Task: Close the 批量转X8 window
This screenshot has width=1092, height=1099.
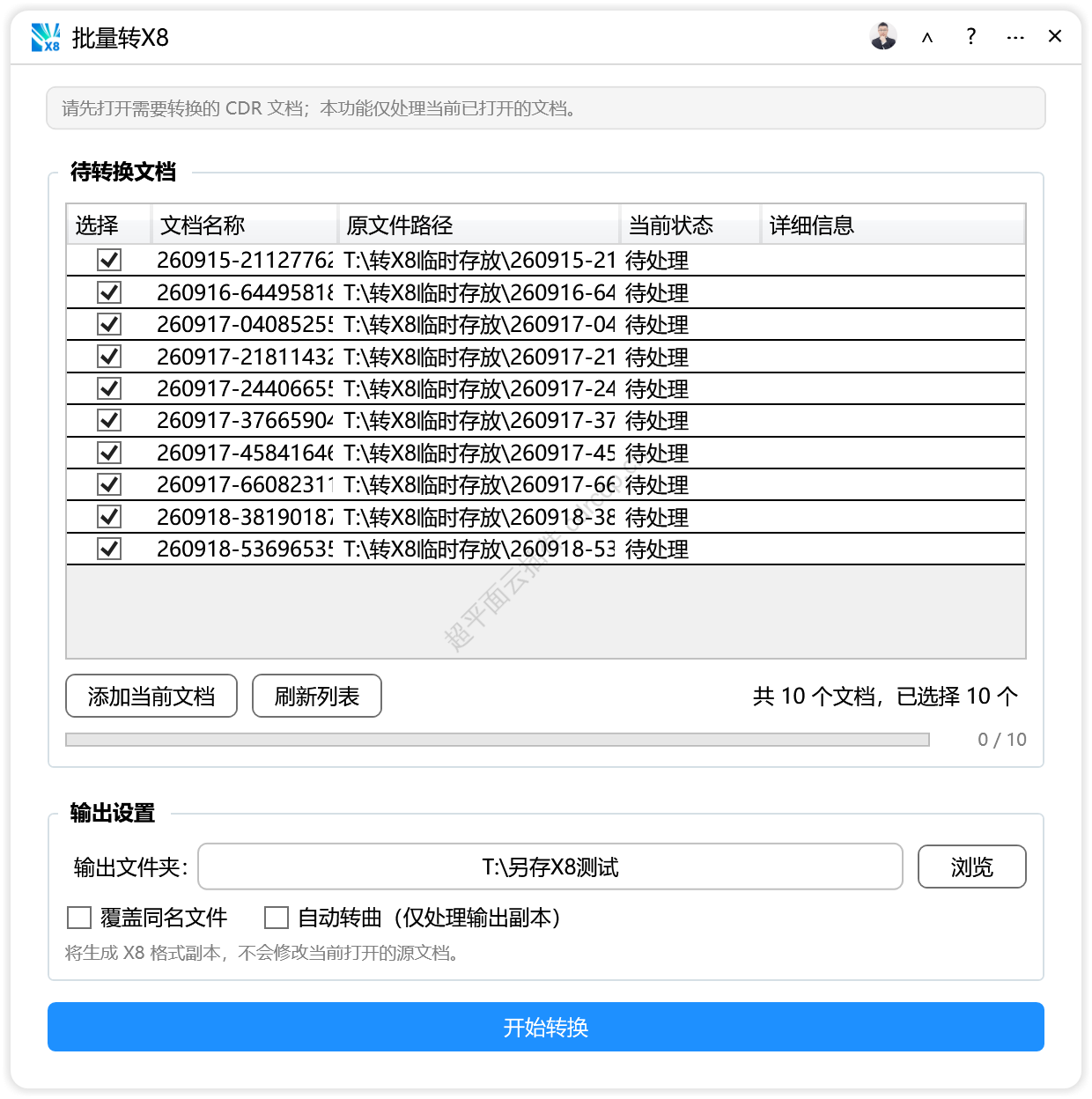Action: point(1055,36)
